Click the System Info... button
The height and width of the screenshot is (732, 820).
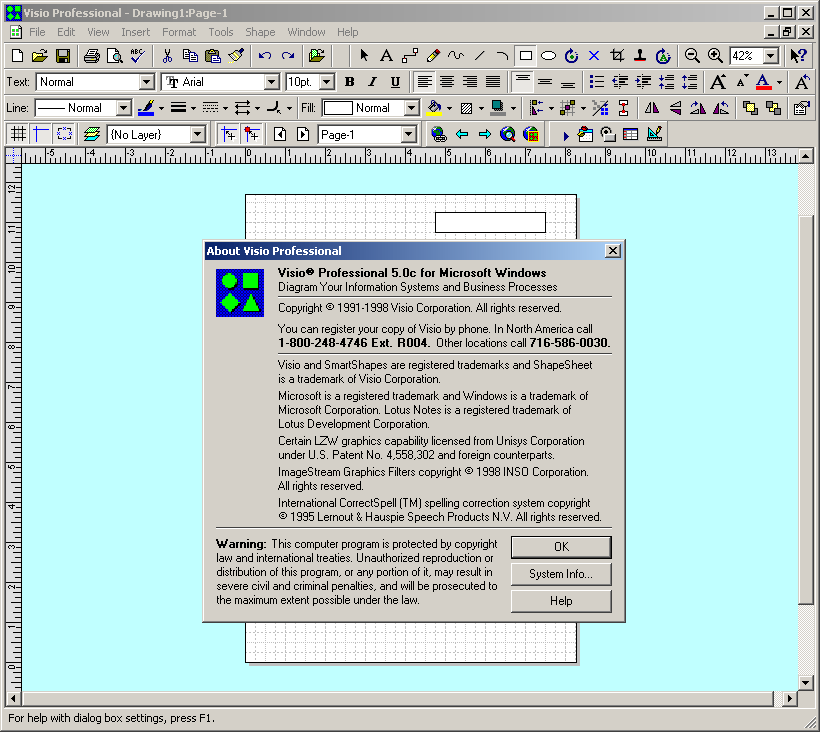tap(561, 574)
